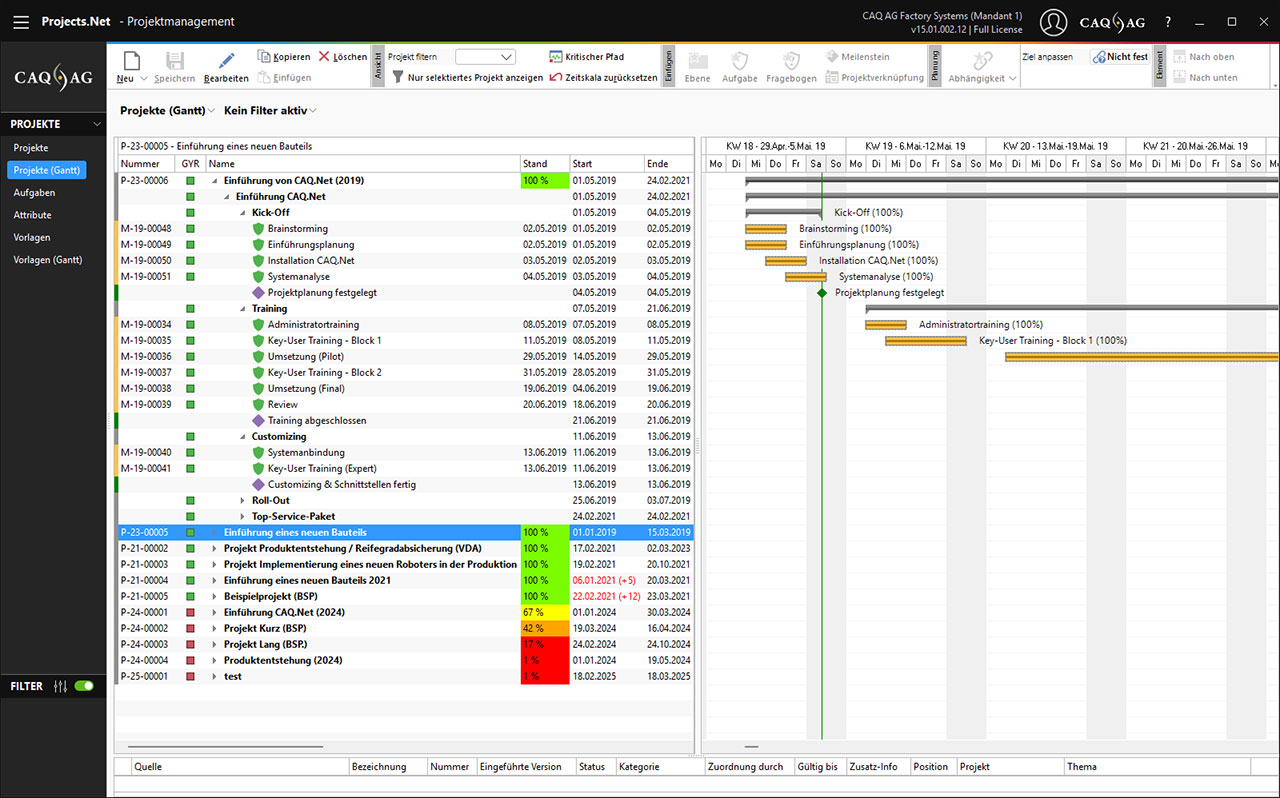Select the Brainstorming Gantt bar
The height and width of the screenshot is (798, 1280).
tap(766, 229)
